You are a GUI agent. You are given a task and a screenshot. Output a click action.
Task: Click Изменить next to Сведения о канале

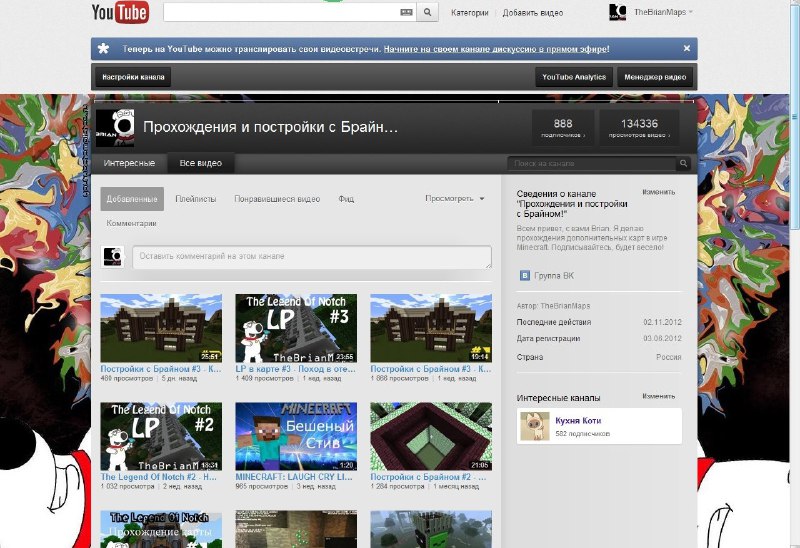coord(658,191)
